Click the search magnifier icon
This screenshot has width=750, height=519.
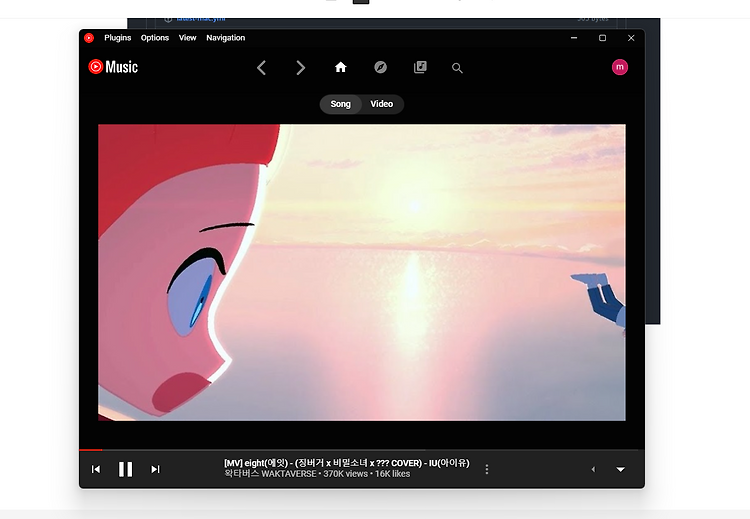click(x=457, y=68)
